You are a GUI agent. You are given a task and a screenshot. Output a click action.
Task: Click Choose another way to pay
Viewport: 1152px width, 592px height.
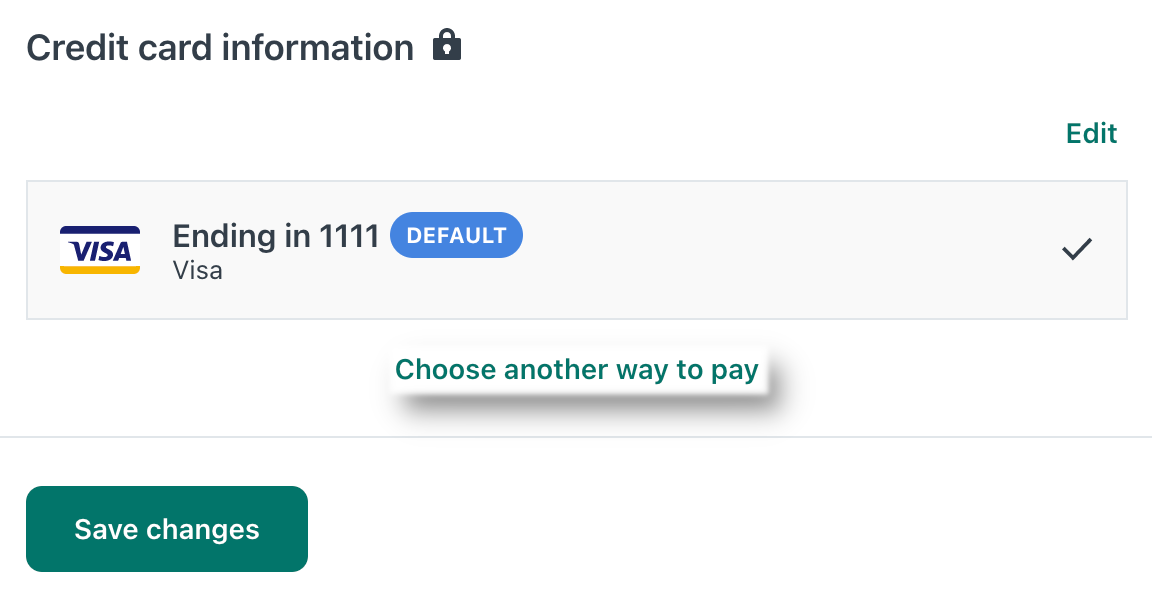pos(577,369)
